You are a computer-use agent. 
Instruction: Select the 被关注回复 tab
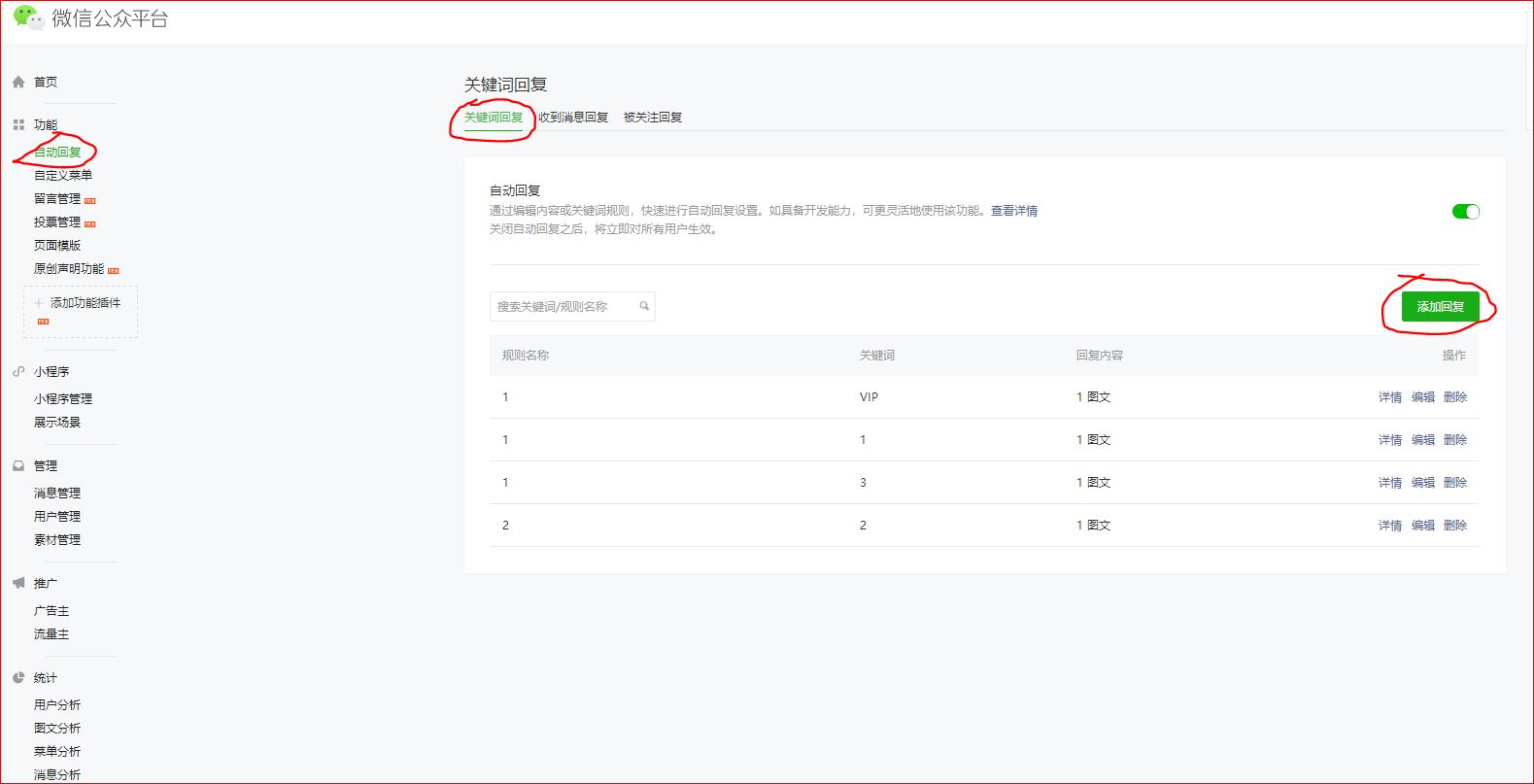click(653, 118)
